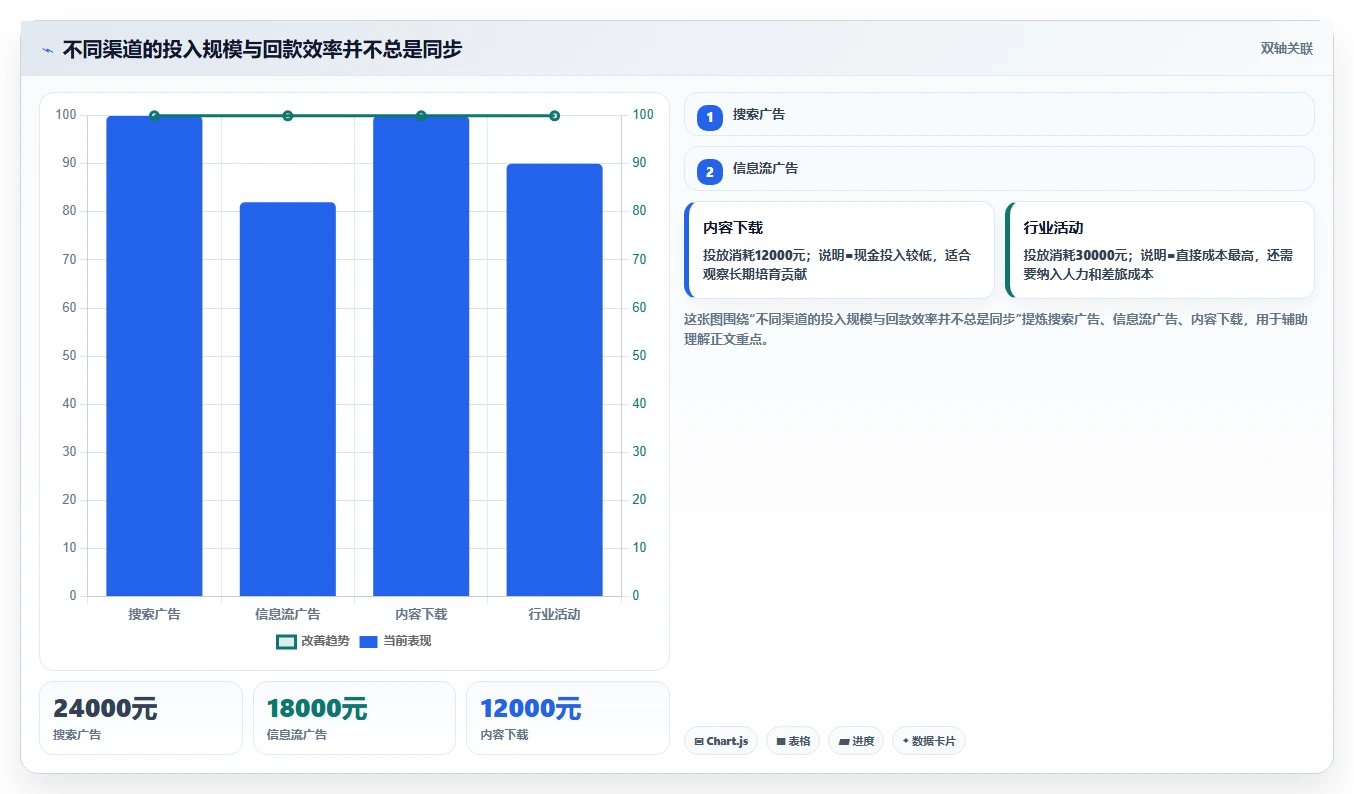Click the 投放消耗12000元 description text
1354x794 pixels.
point(837,264)
